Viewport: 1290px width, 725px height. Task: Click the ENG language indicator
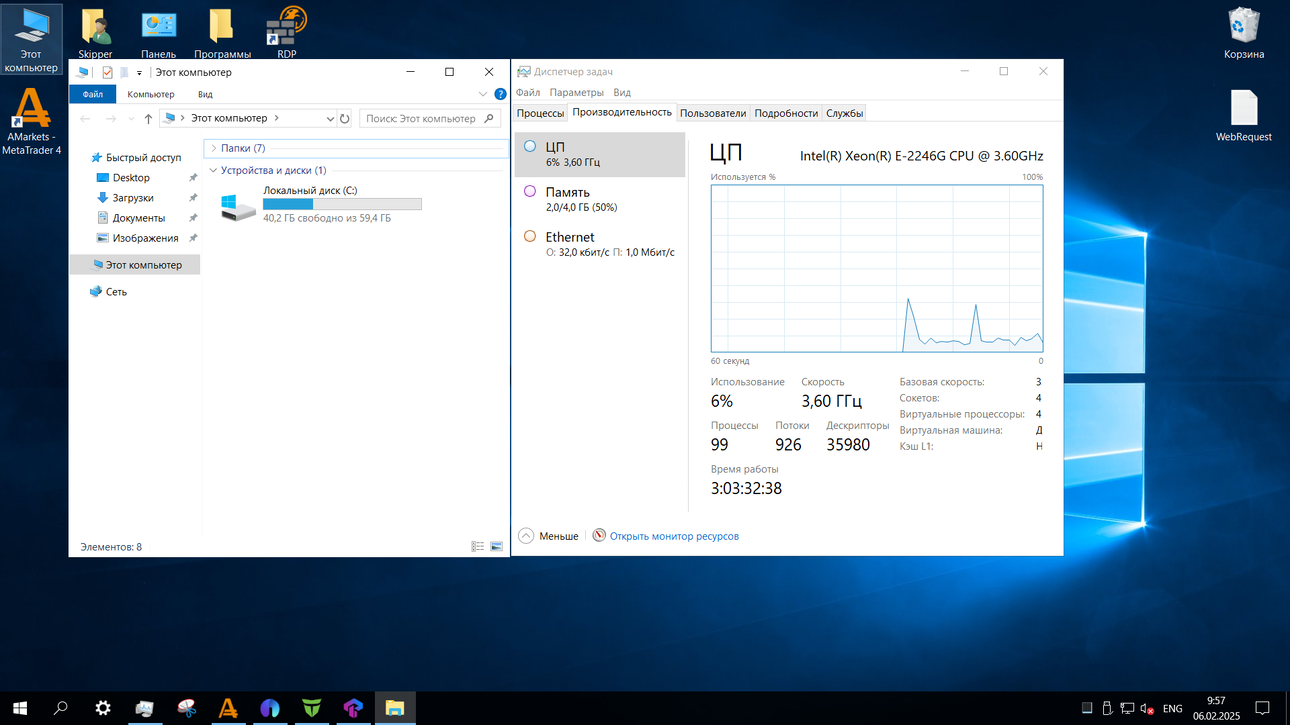(1172, 708)
